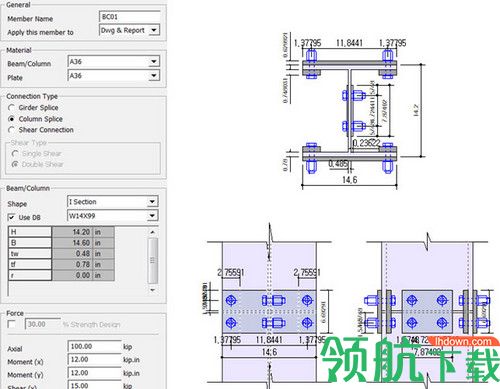The width and height of the screenshot is (500, 389).
Task: Toggle the % Strength Design checkbox
Action: [x=12, y=324]
